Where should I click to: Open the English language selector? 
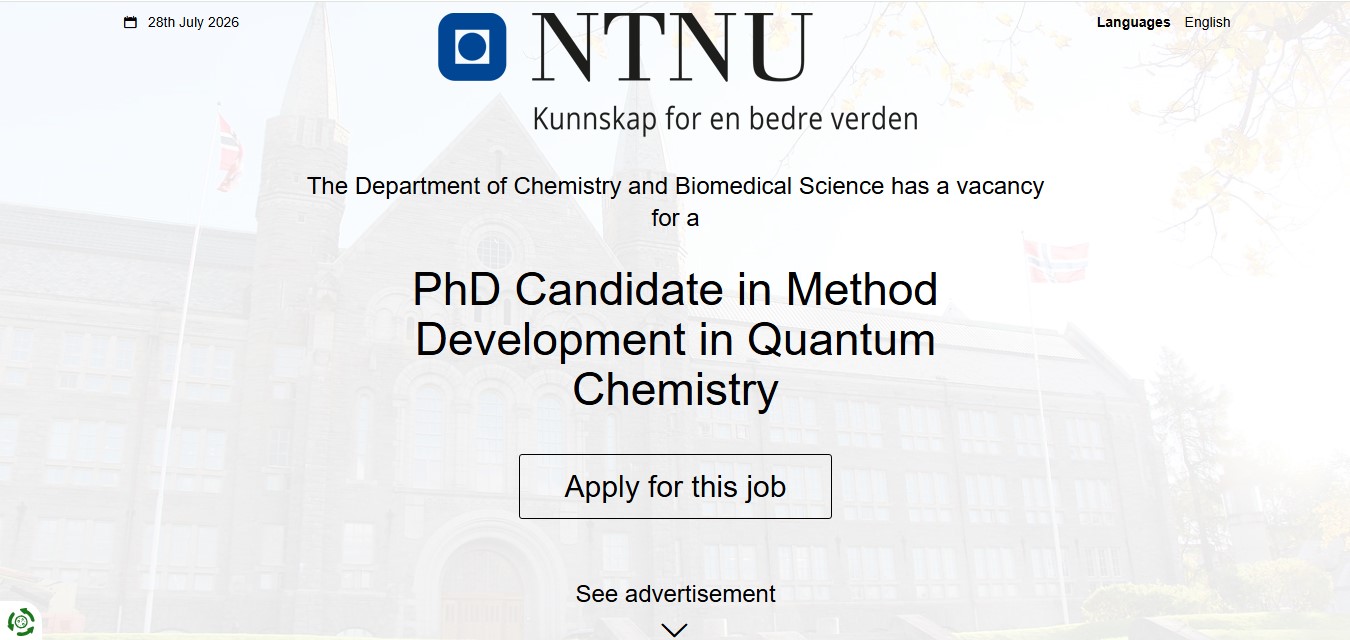coord(1207,22)
